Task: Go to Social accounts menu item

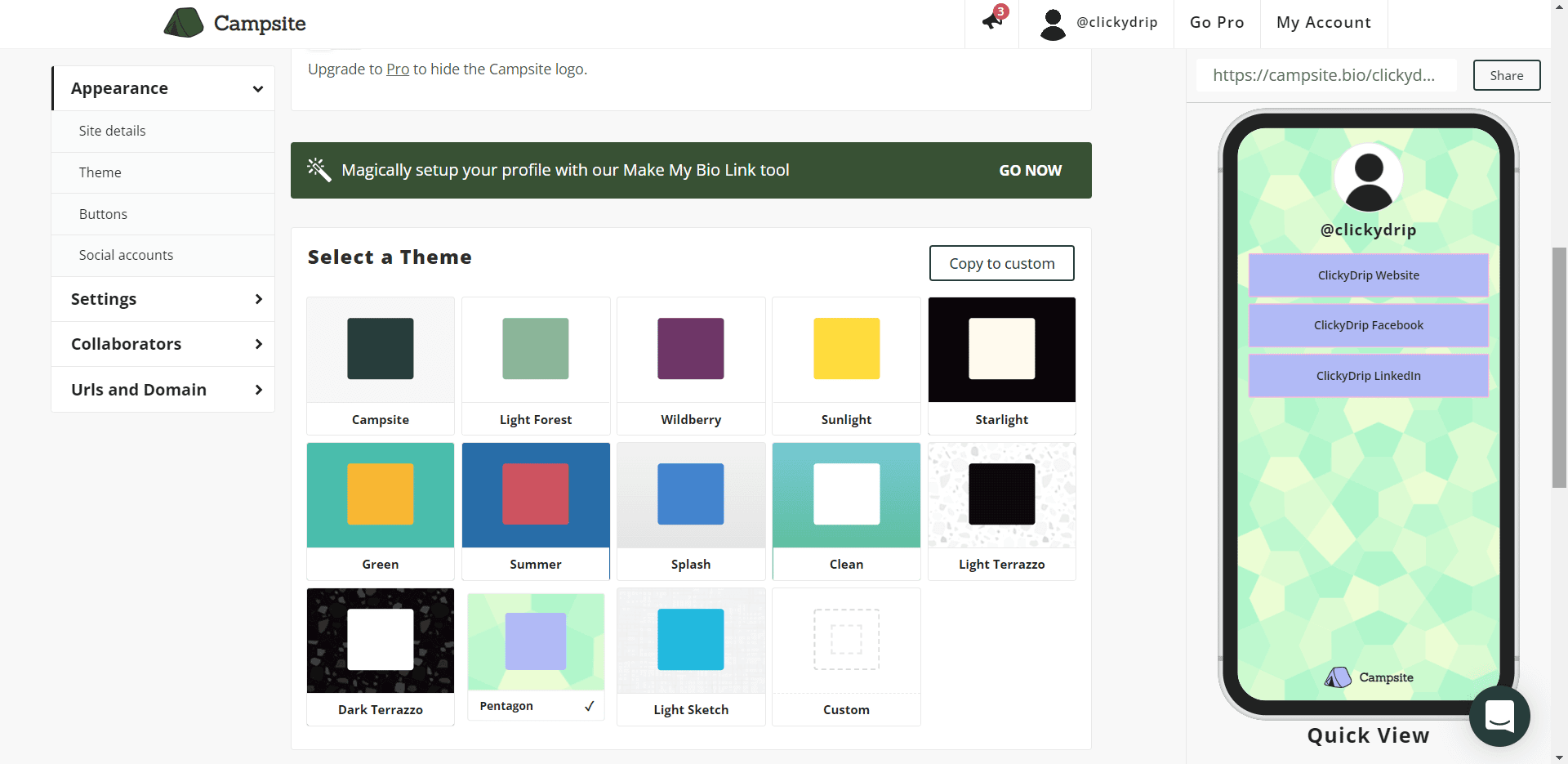Action: [126, 255]
